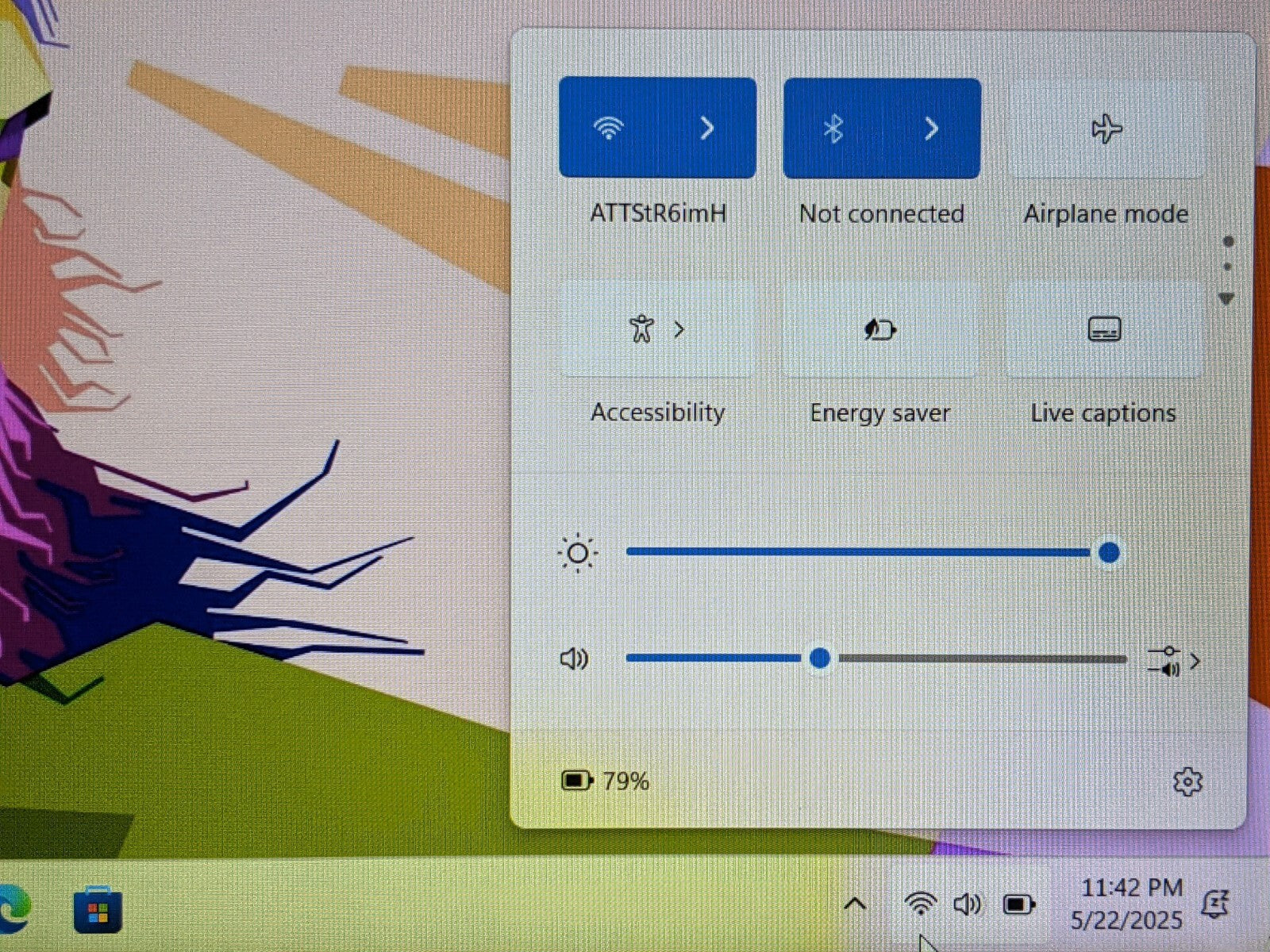Viewport: 1270px width, 952px height.
Task: Toggle the Wi-Fi button off
Action: coord(609,129)
